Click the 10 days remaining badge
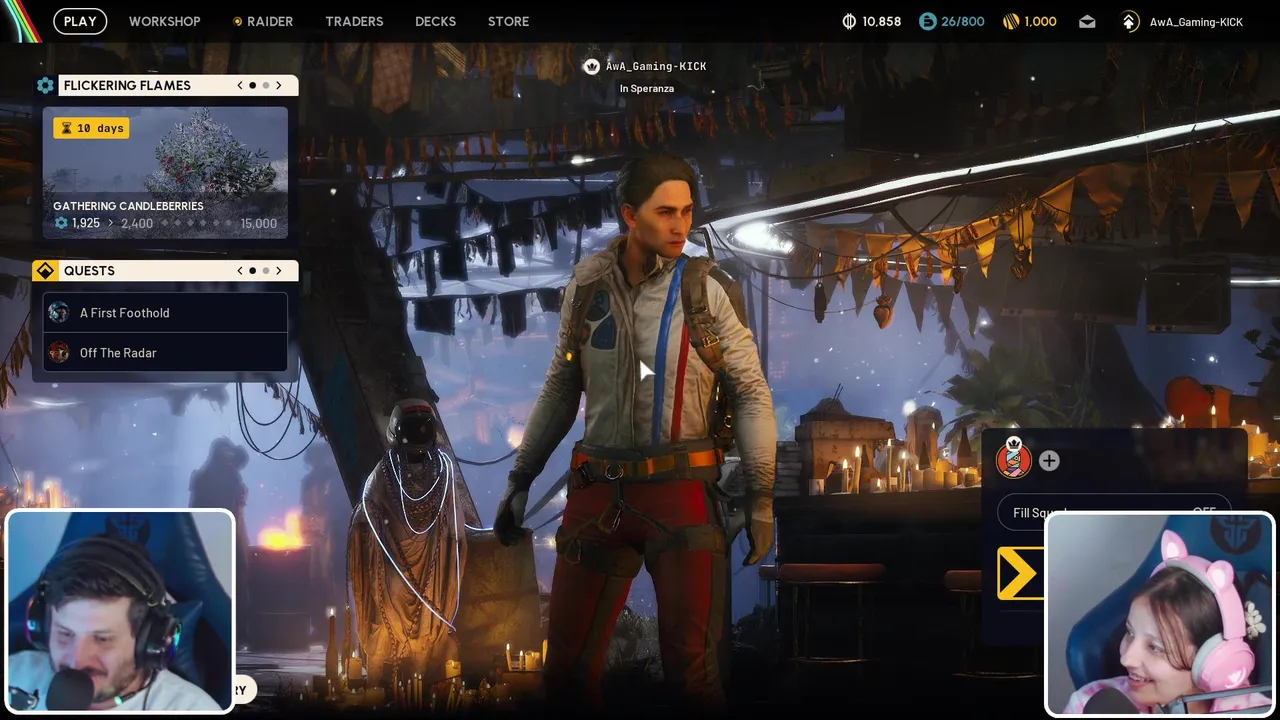The image size is (1280, 720). point(91,129)
